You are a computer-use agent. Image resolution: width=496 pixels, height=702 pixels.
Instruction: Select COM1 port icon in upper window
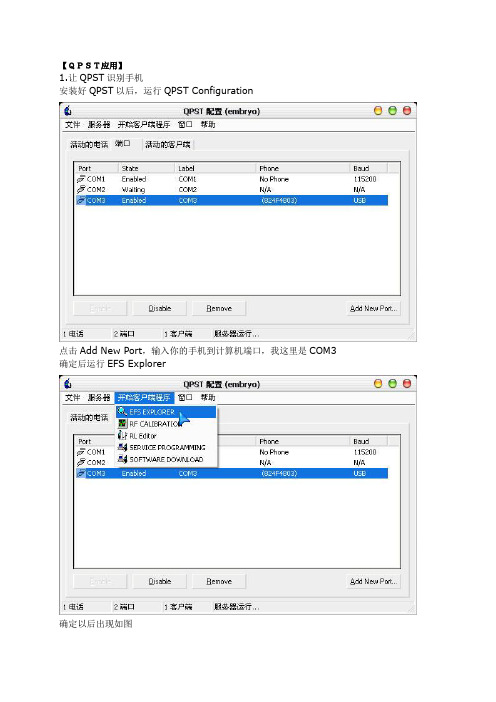coord(81,179)
